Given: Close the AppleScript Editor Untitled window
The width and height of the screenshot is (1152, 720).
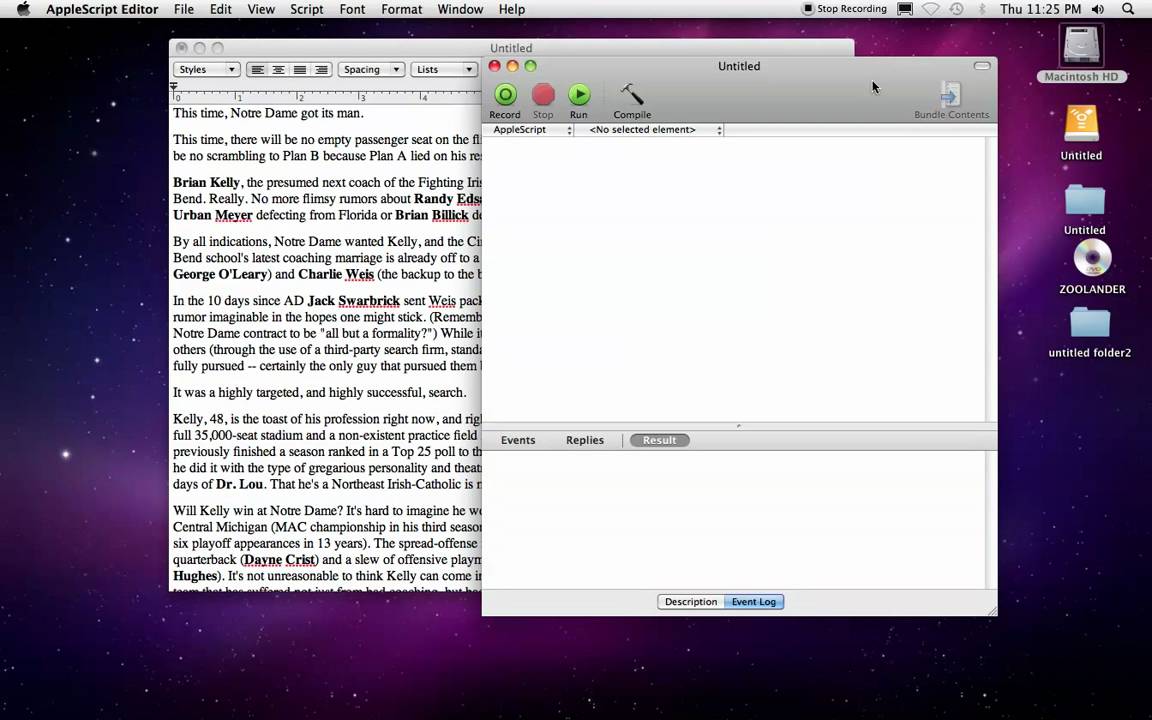Looking at the screenshot, I should pos(494,66).
